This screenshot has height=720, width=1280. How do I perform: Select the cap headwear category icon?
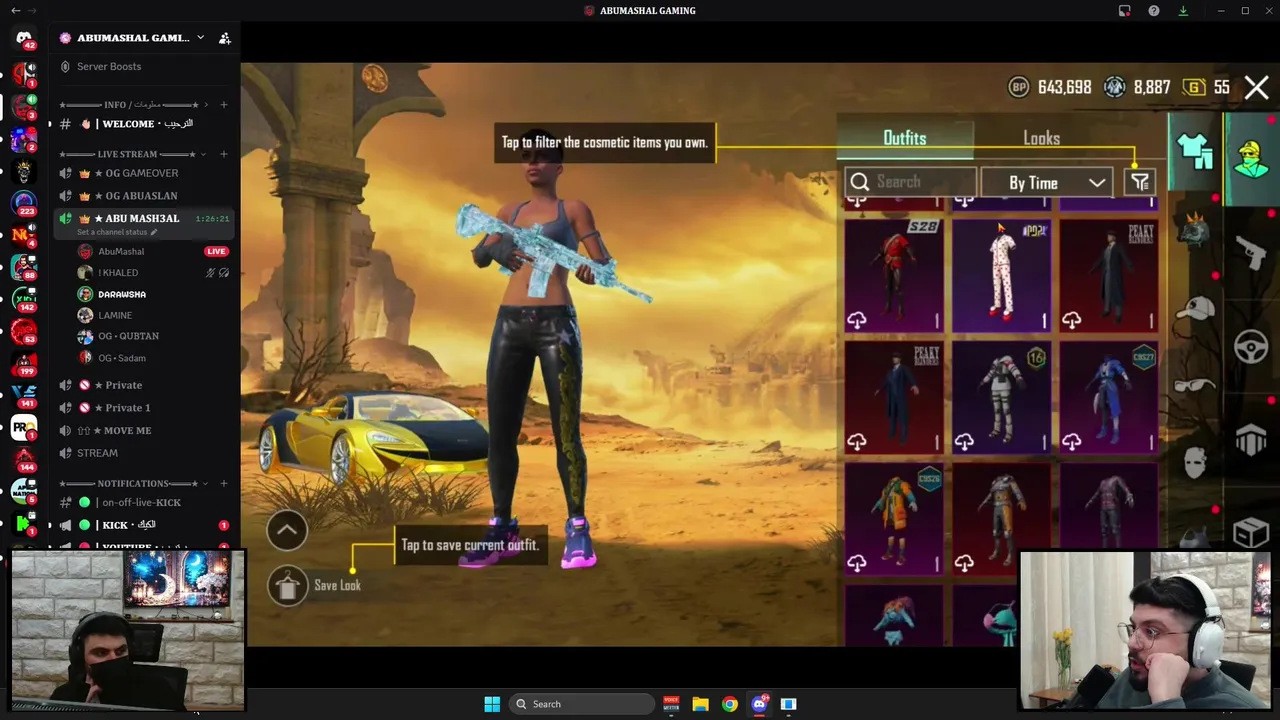(1195, 309)
